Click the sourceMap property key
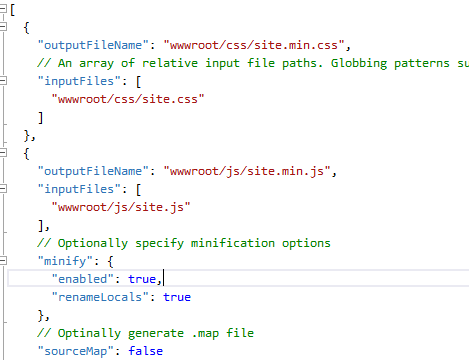Image resolution: width=469 pixels, height=360 pixels. [x=76, y=351]
